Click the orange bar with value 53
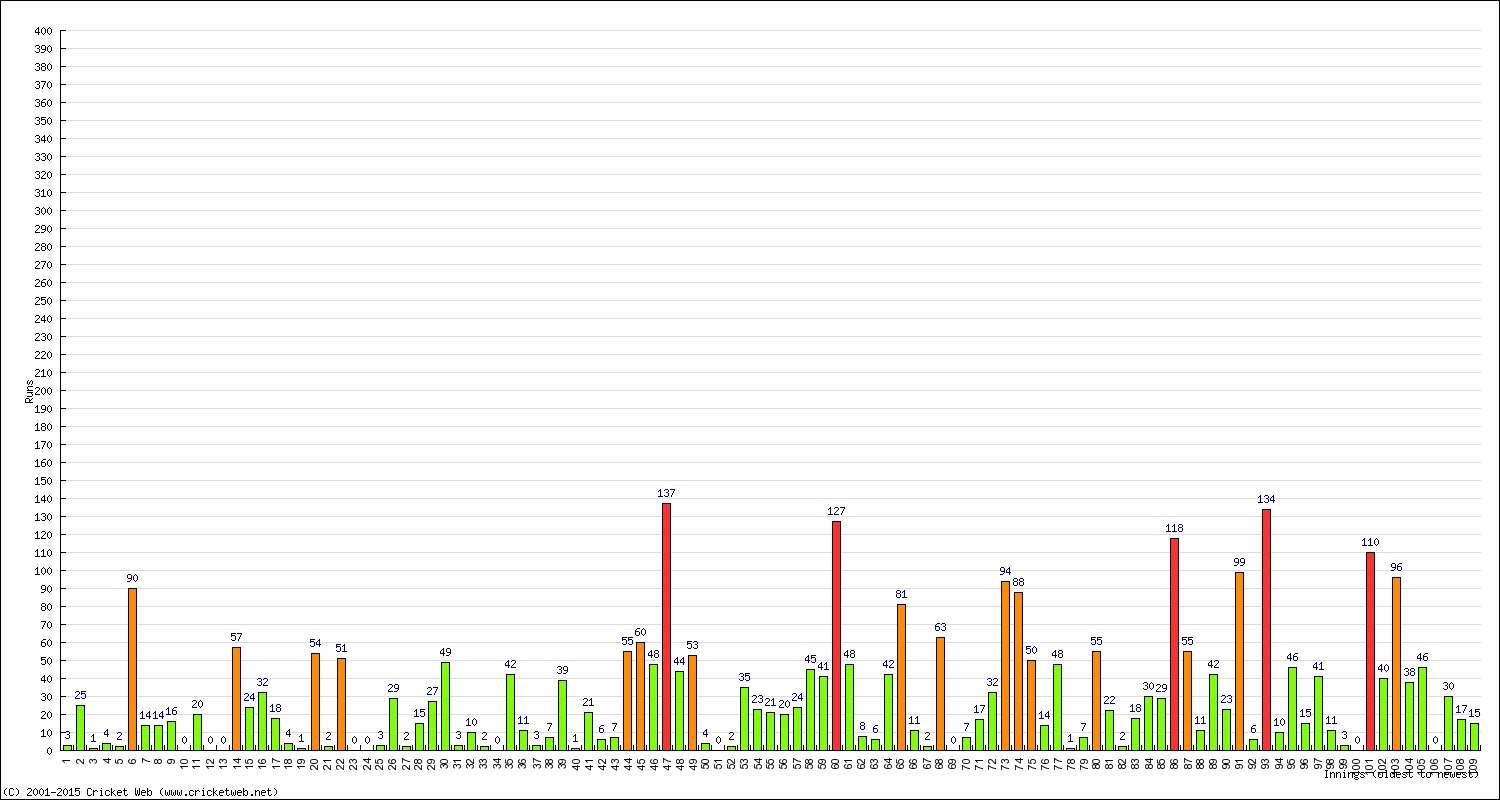The image size is (1500, 800). click(692, 702)
